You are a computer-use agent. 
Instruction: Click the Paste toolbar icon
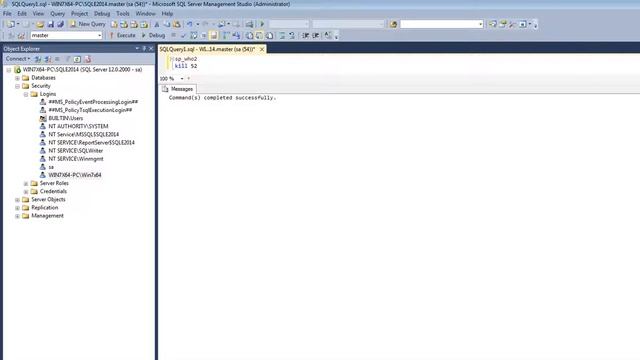(177, 24)
